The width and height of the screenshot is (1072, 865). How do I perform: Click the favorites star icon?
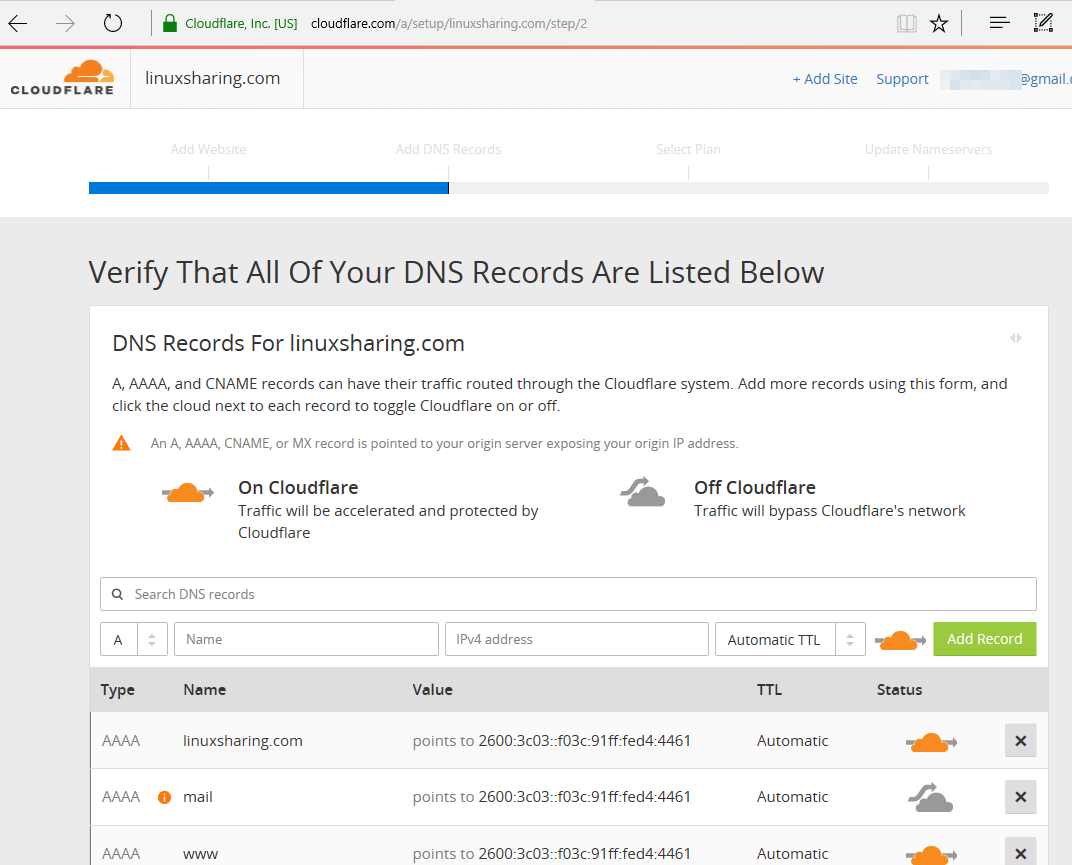(939, 23)
